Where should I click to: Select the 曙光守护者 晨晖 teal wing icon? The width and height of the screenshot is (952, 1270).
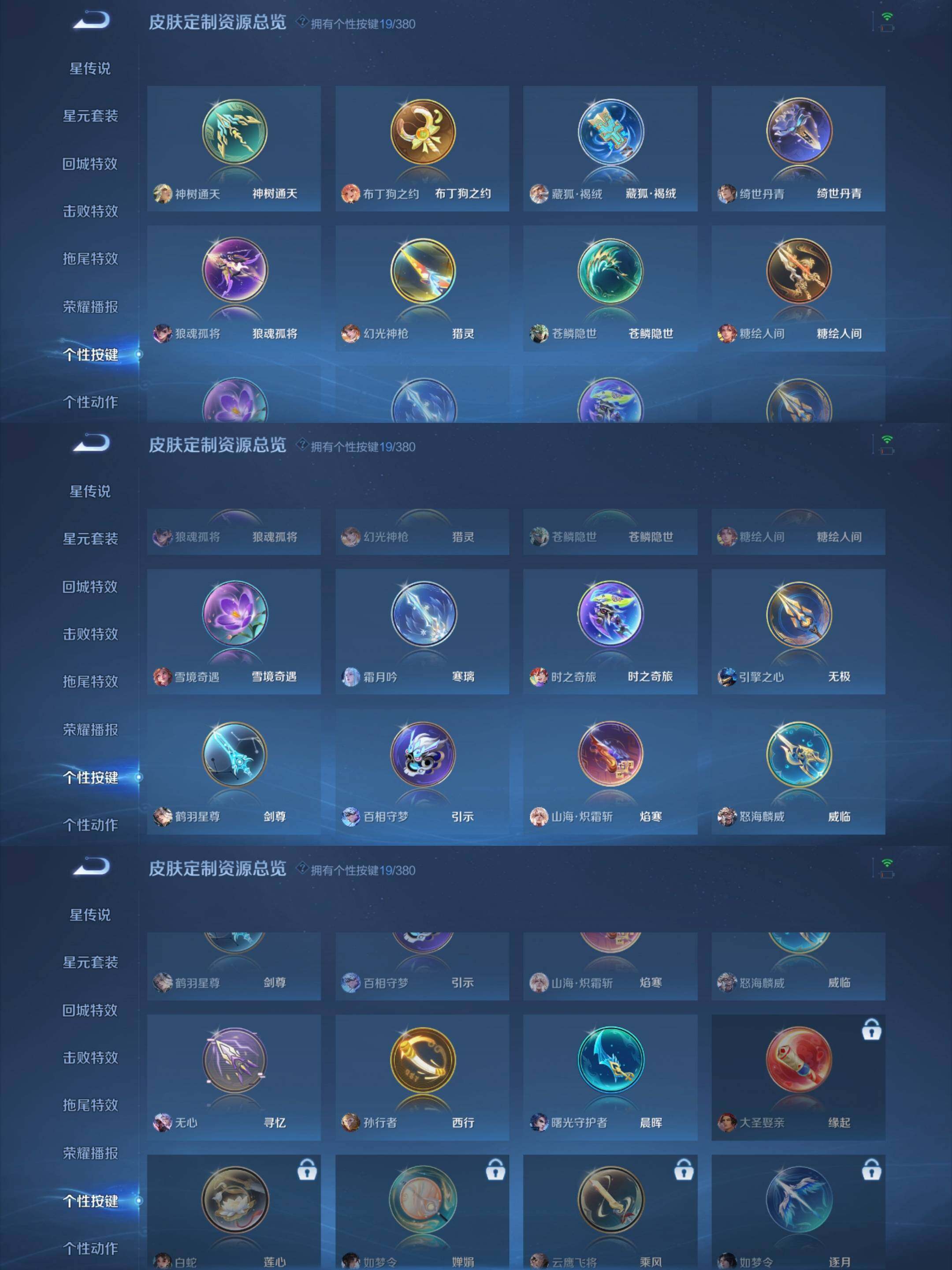[x=610, y=1060]
